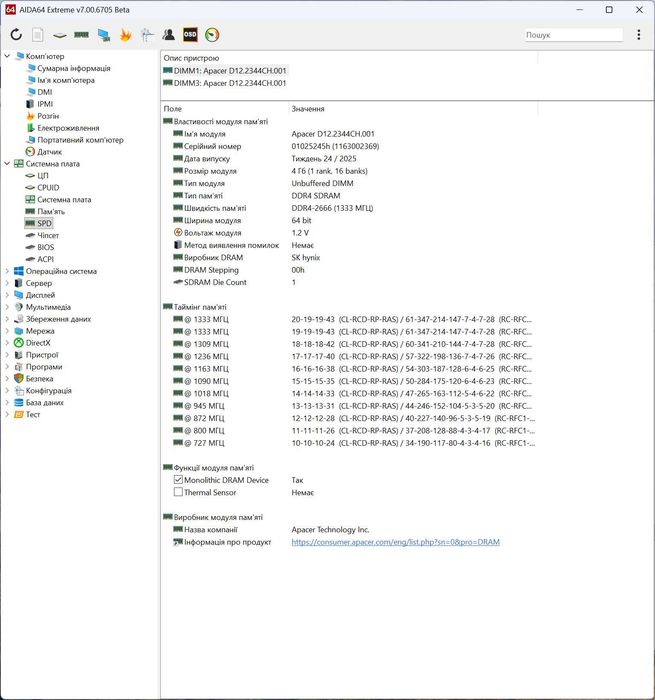
Task: Expand the DirectX tree node
Action: [x=7, y=343]
